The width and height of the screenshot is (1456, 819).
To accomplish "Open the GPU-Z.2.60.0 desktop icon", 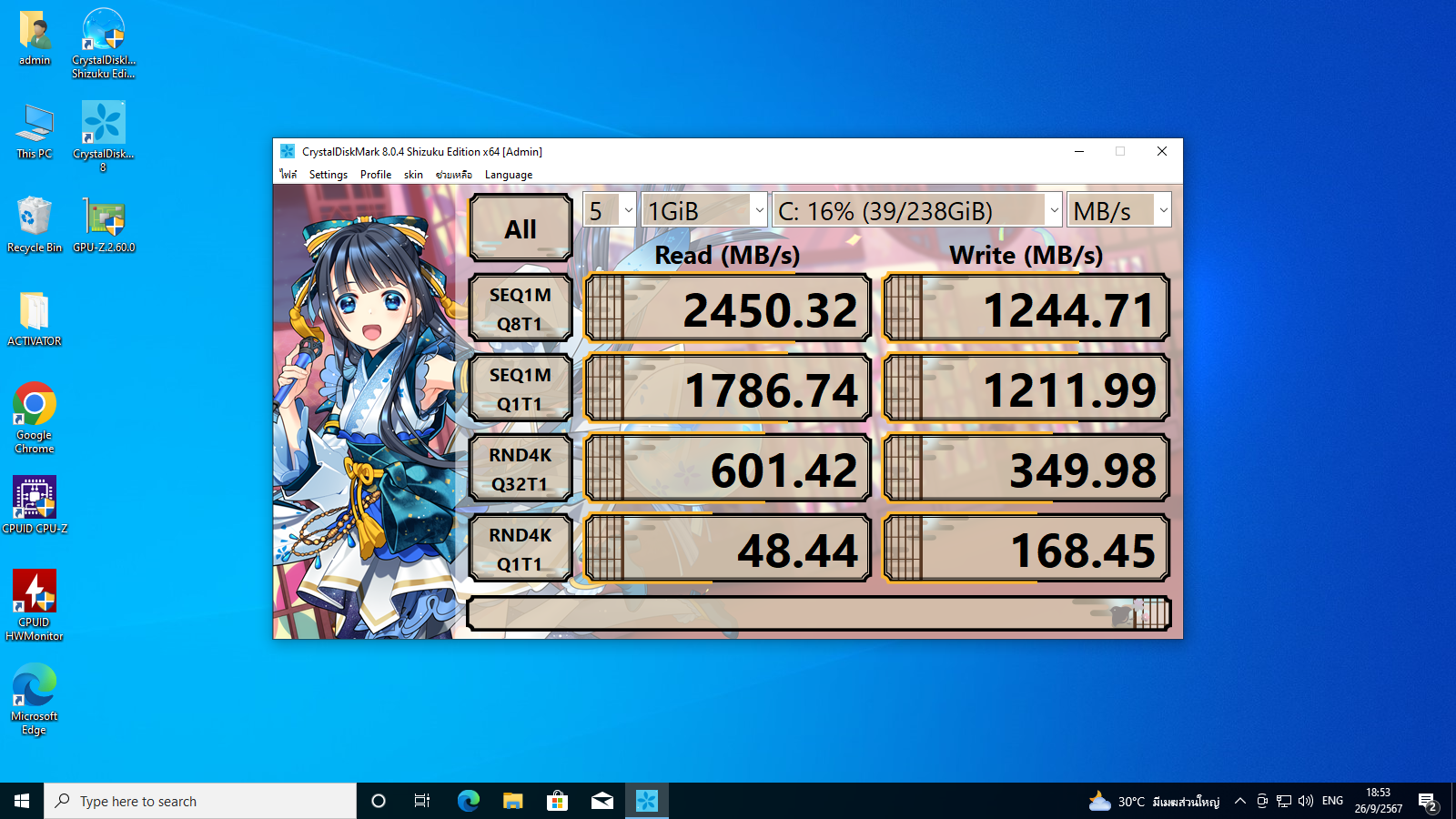I will tap(104, 225).
